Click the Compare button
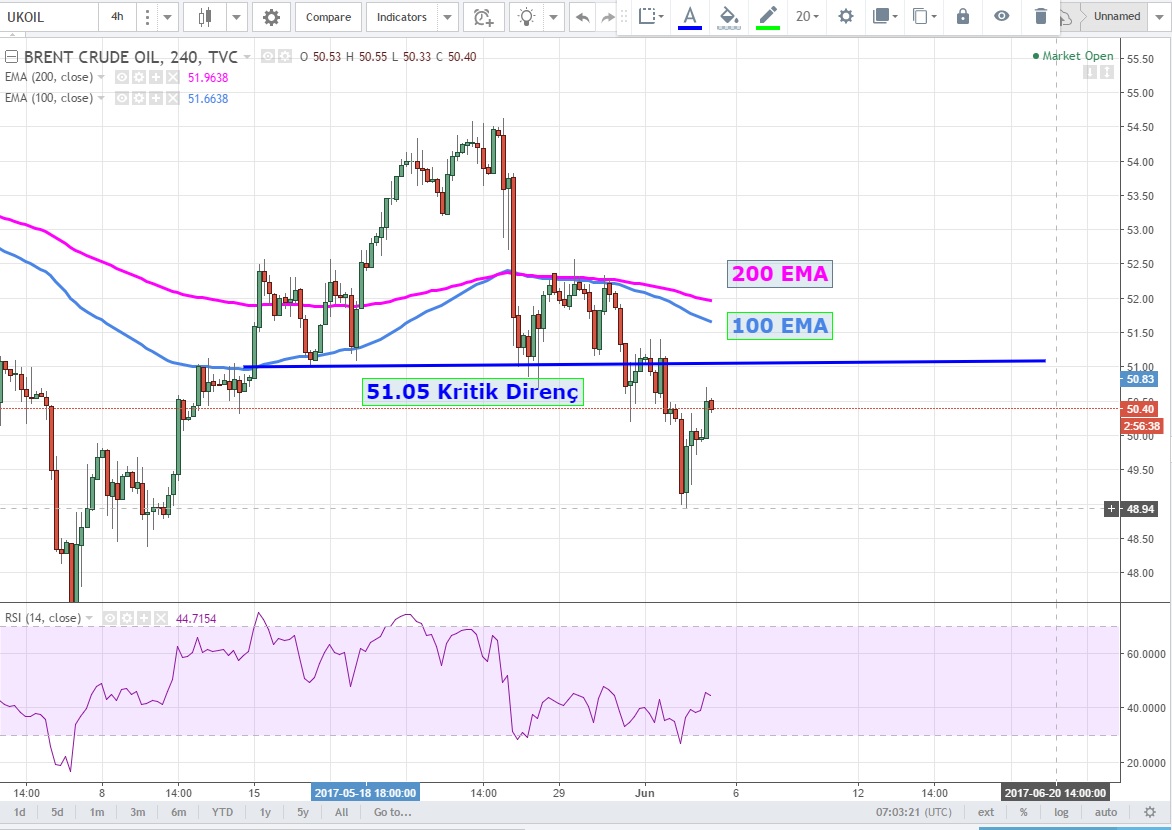The width and height of the screenshot is (1172, 830). point(328,17)
